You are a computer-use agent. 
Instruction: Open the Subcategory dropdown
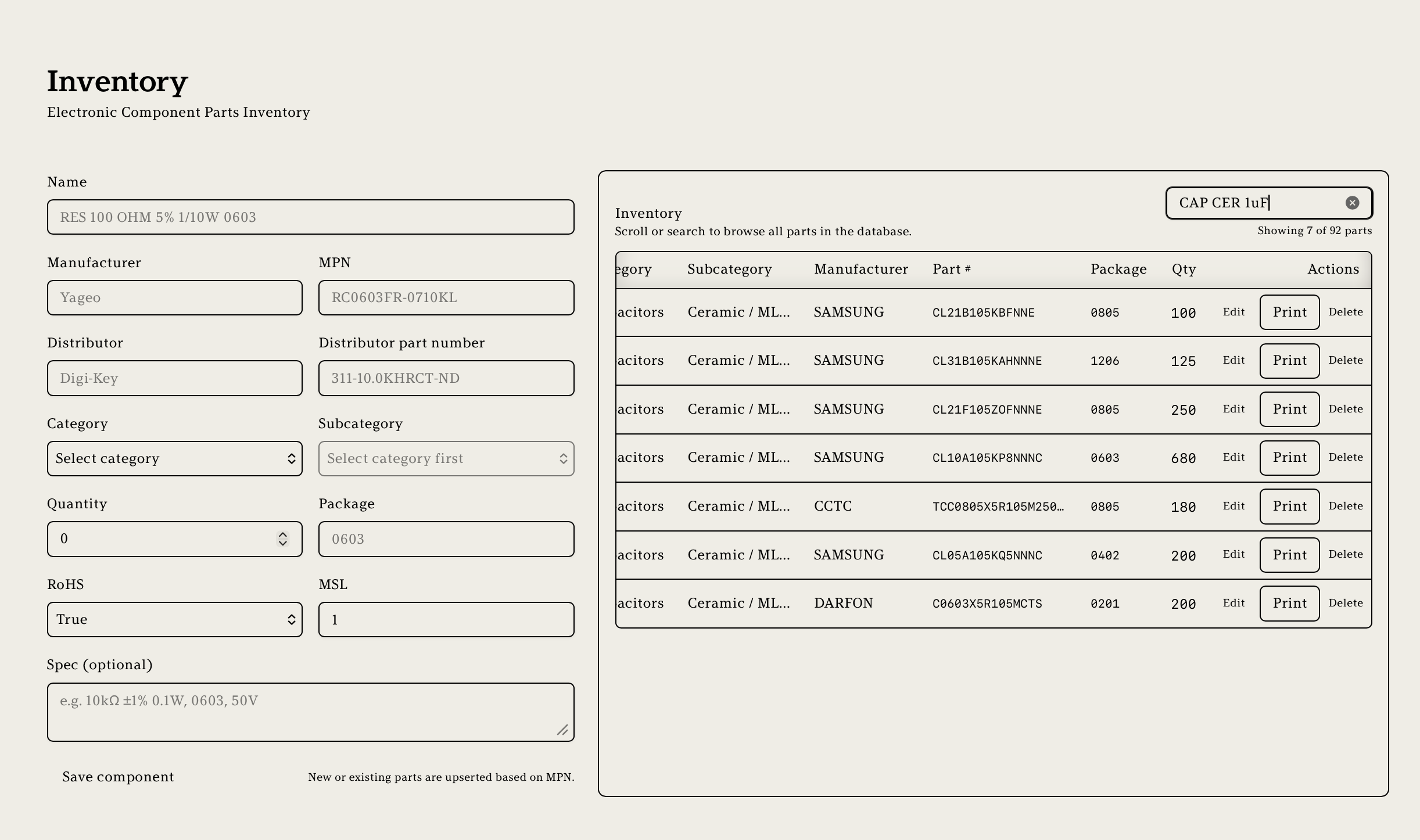tap(446, 458)
